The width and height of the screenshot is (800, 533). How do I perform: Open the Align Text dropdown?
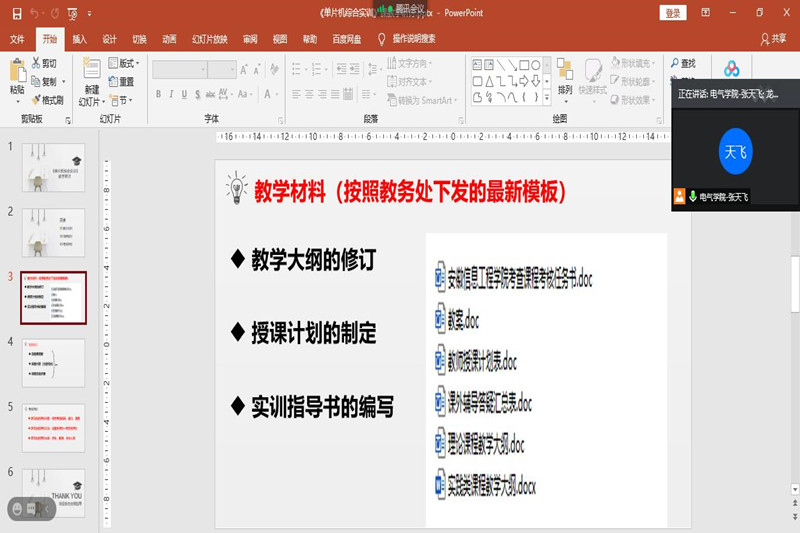[x=409, y=82]
